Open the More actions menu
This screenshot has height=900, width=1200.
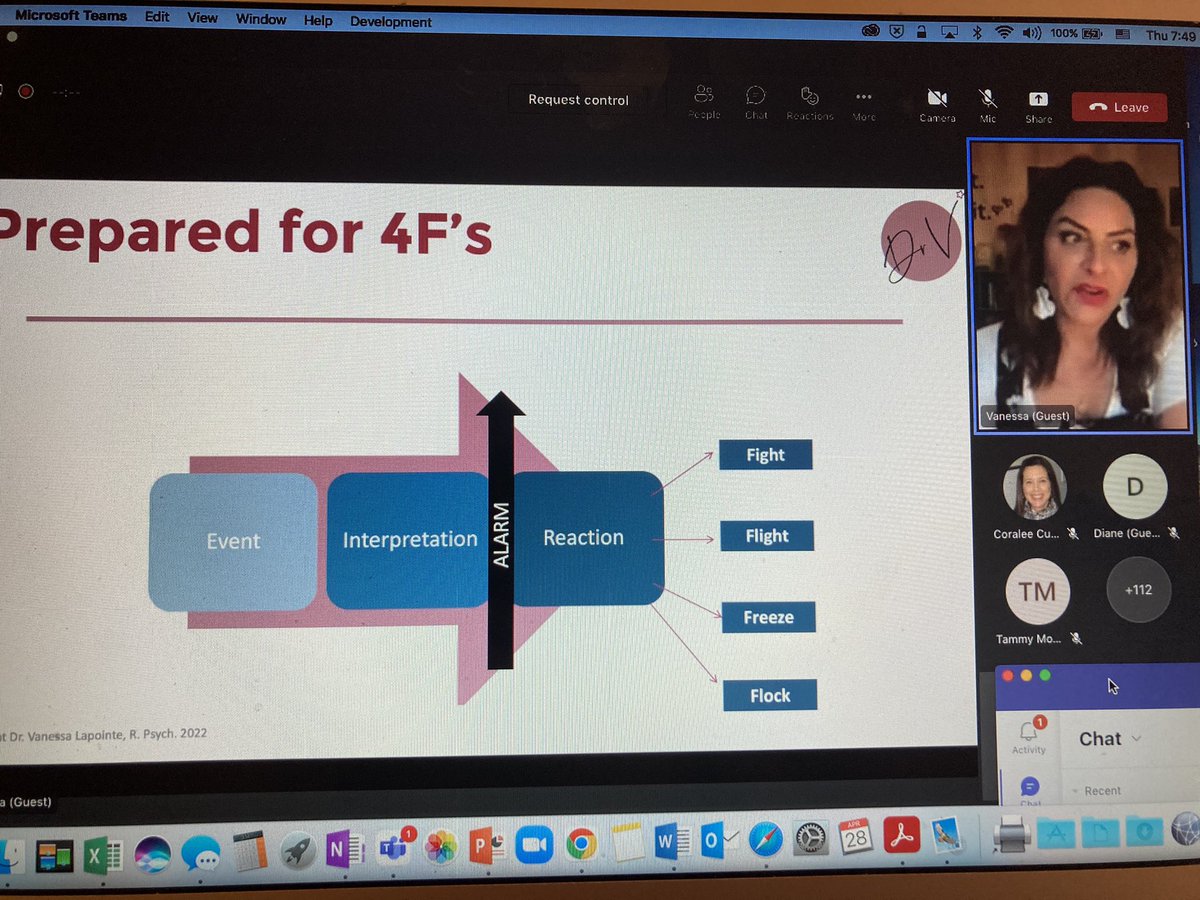864,104
